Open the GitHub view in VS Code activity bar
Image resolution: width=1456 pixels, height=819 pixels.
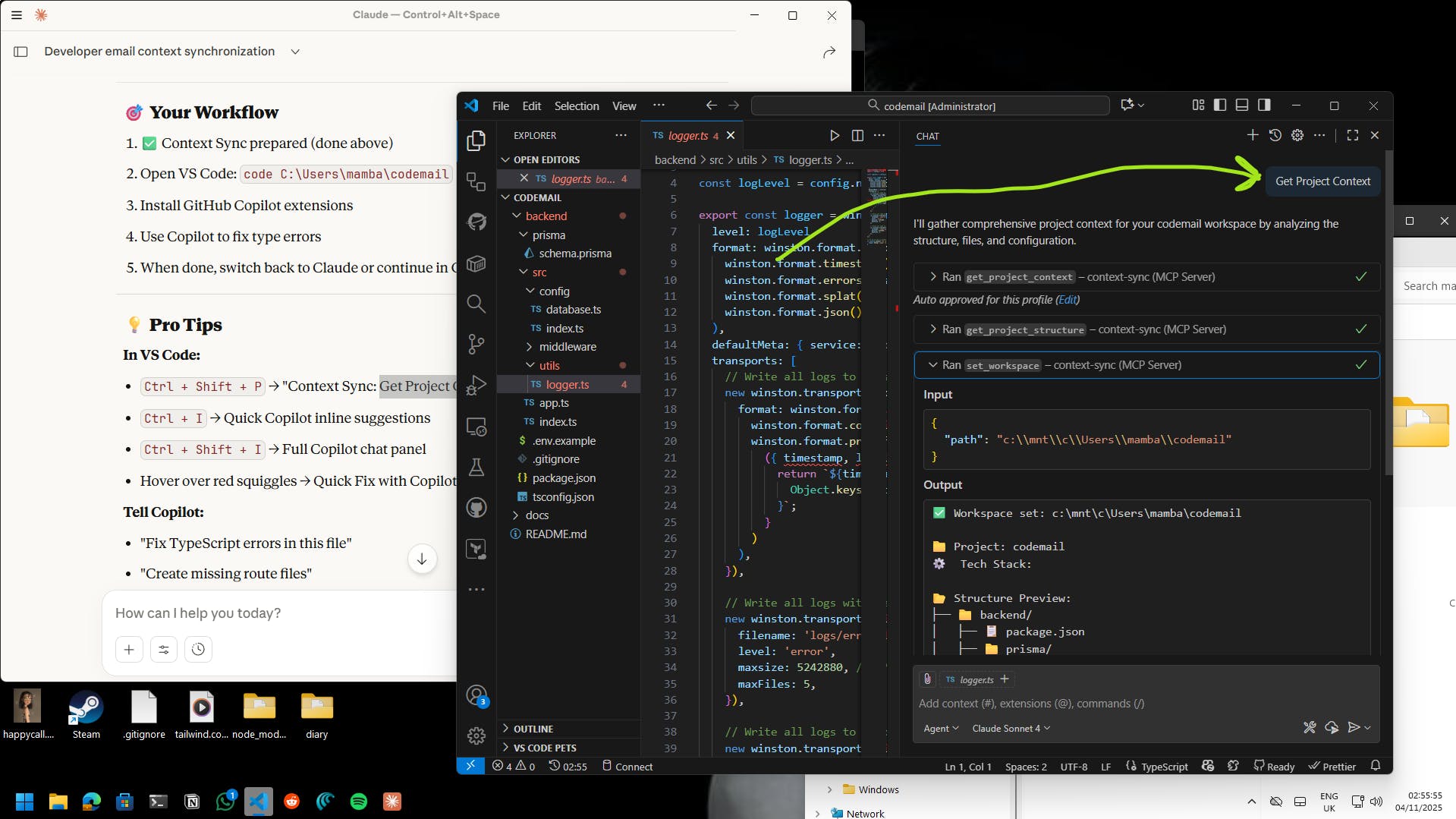[x=476, y=508]
